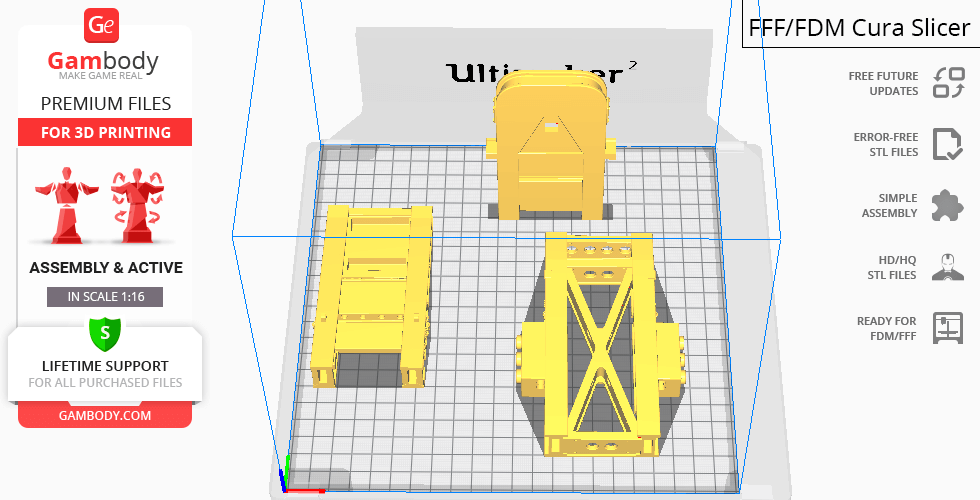Viewport: 980px width, 500px height.
Task: Click the FOR 3D PRINTING red banner
Action: tap(105, 132)
